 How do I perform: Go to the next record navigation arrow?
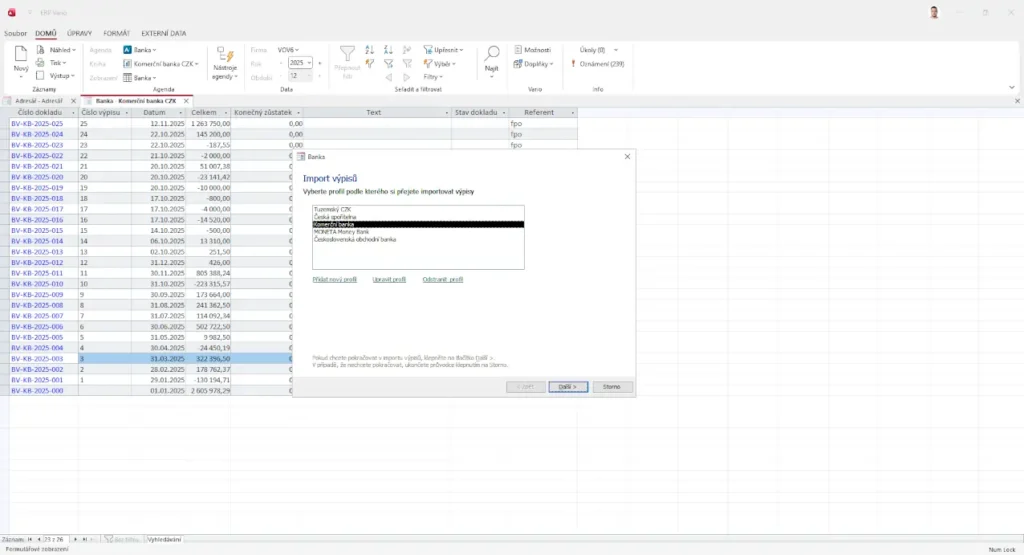(x=73, y=539)
